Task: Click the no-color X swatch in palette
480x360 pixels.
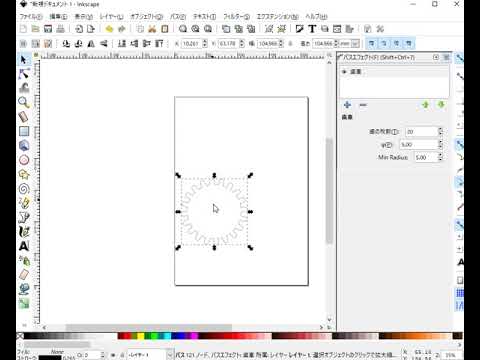Action: tap(20, 336)
